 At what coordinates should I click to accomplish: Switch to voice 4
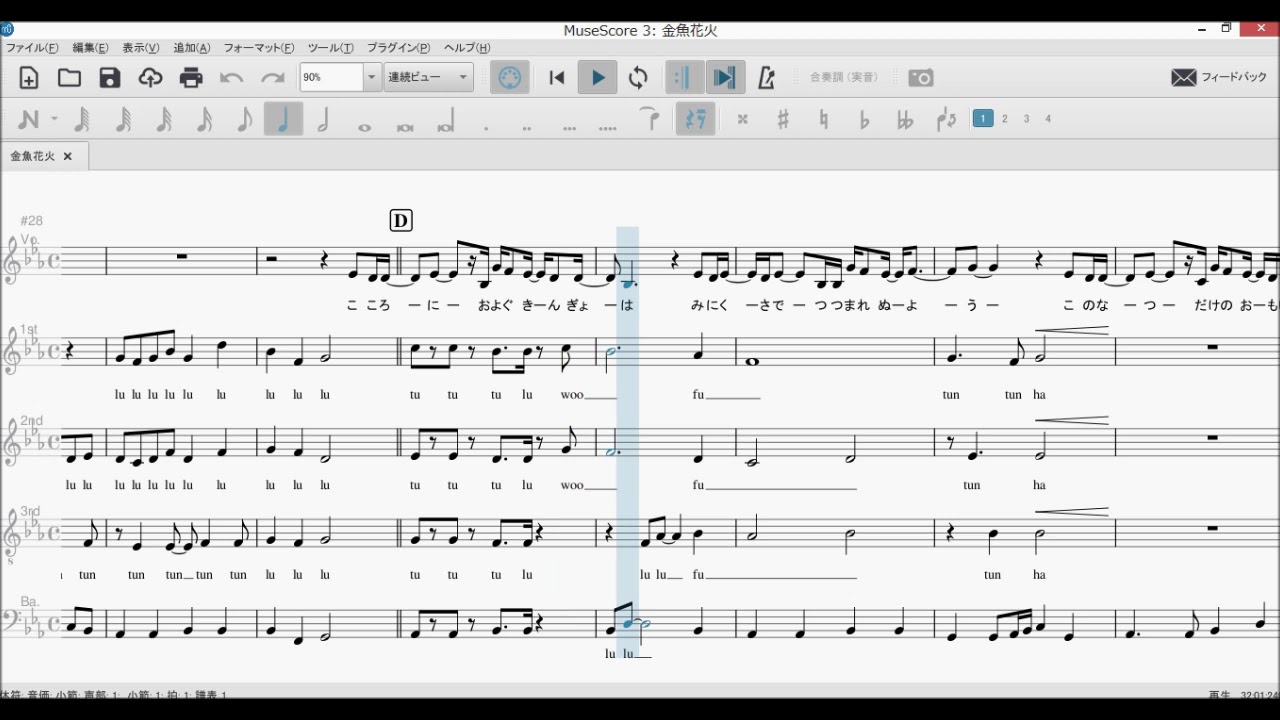point(1048,119)
